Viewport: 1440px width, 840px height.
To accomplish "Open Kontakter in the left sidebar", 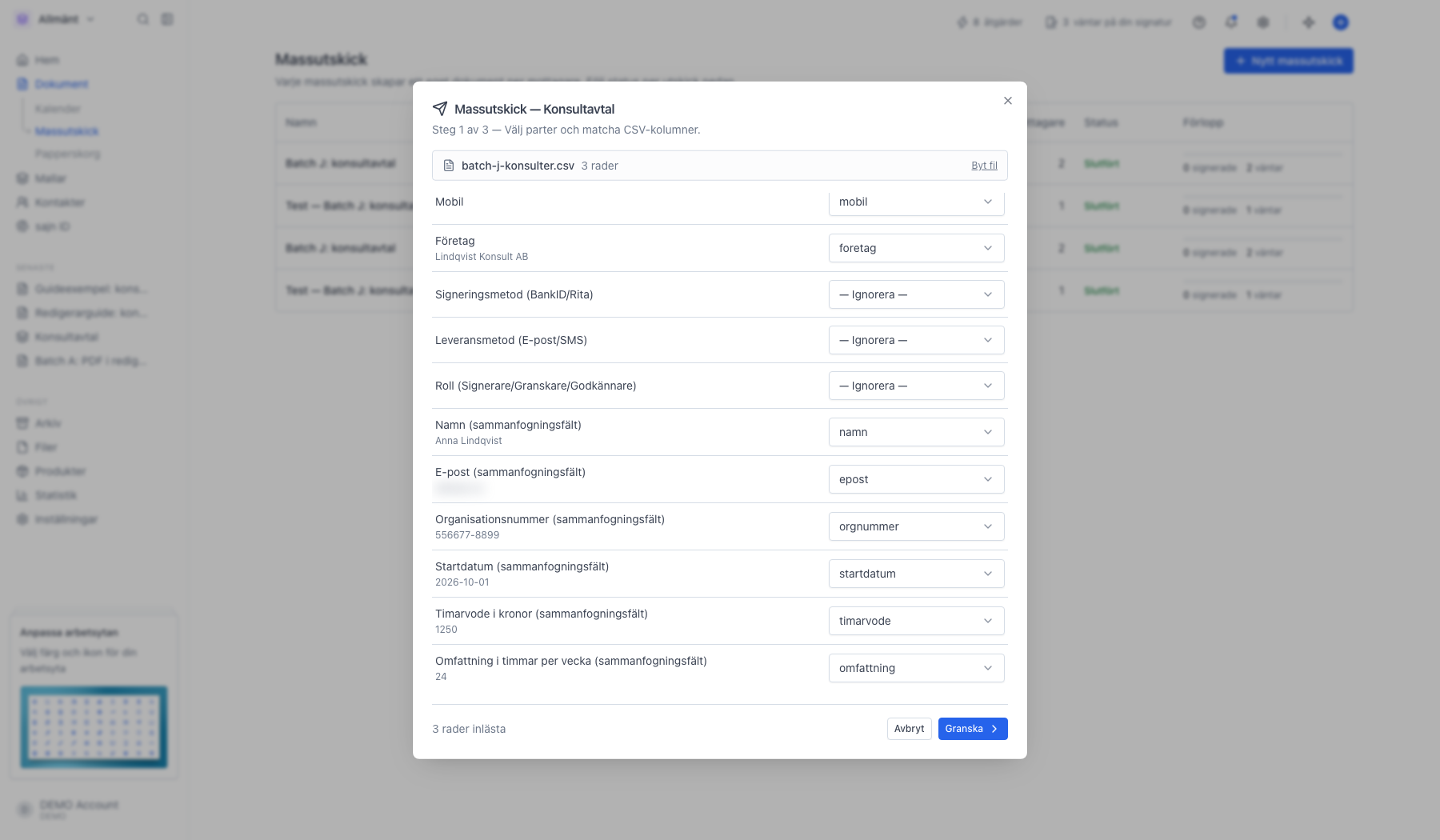I will click(59, 202).
